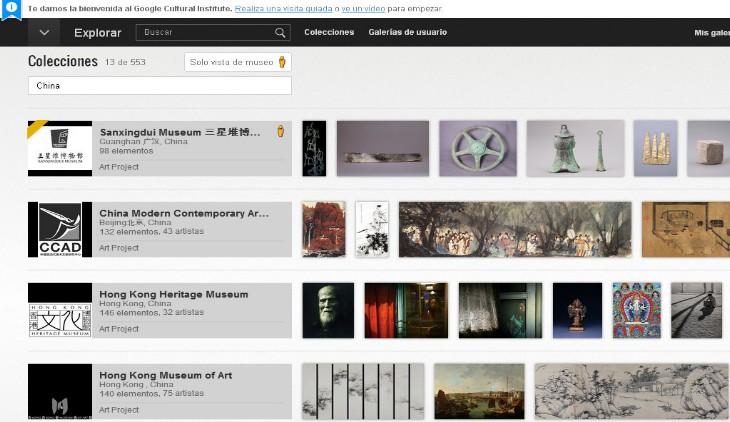Click 'Art Project' under China Modern Contemporary Art
Screen dimensions: 730x422
(119, 248)
